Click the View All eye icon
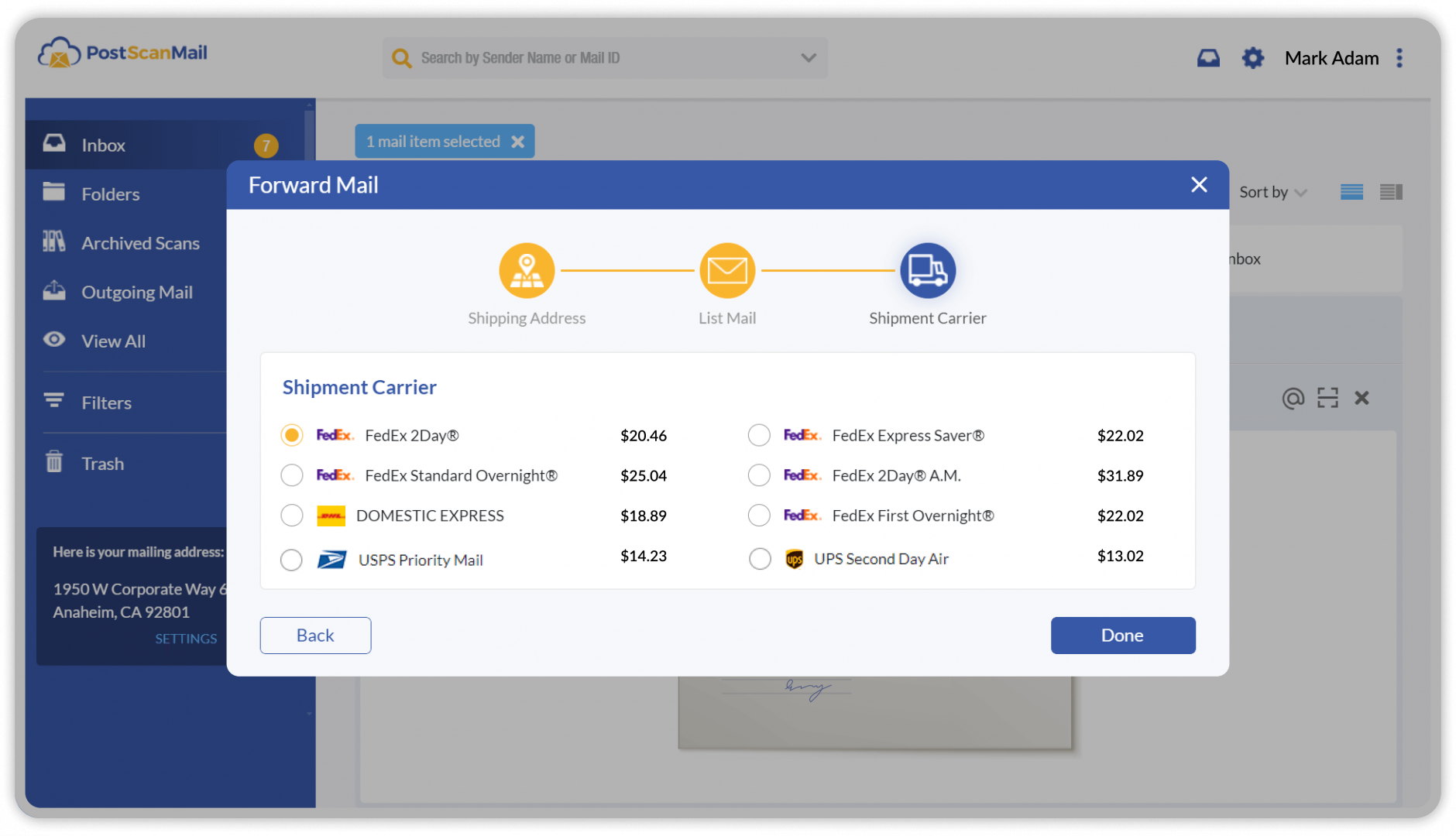This screenshot has height=836, width=1456. point(53,340)
